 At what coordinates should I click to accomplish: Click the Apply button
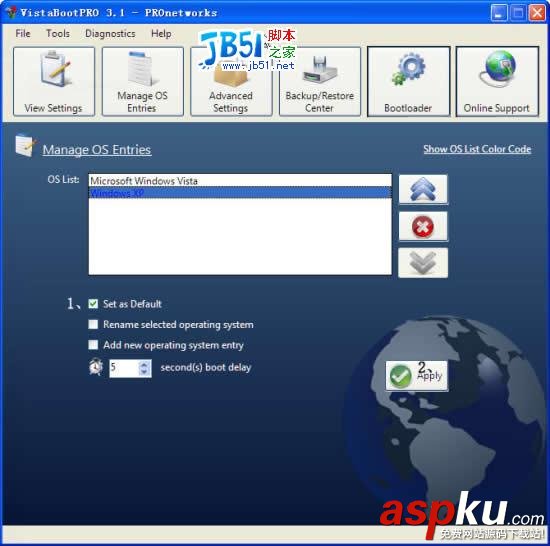pyautogui.click(x=416, y=376)
